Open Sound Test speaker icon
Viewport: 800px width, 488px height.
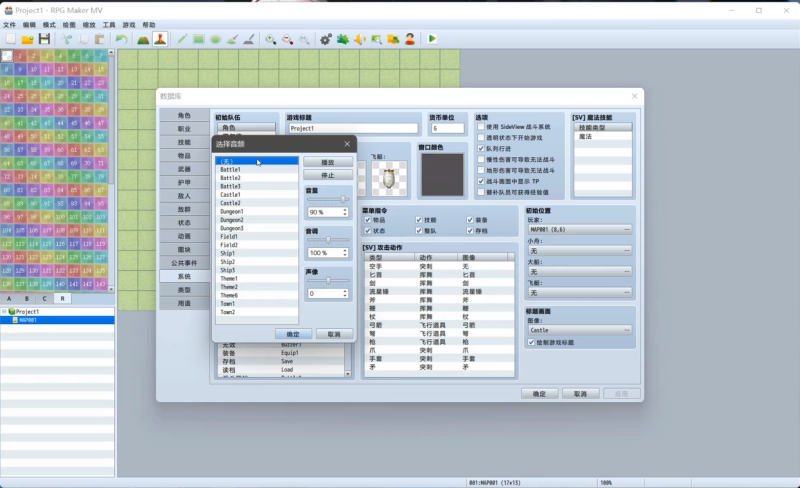[x=360, y=39]
